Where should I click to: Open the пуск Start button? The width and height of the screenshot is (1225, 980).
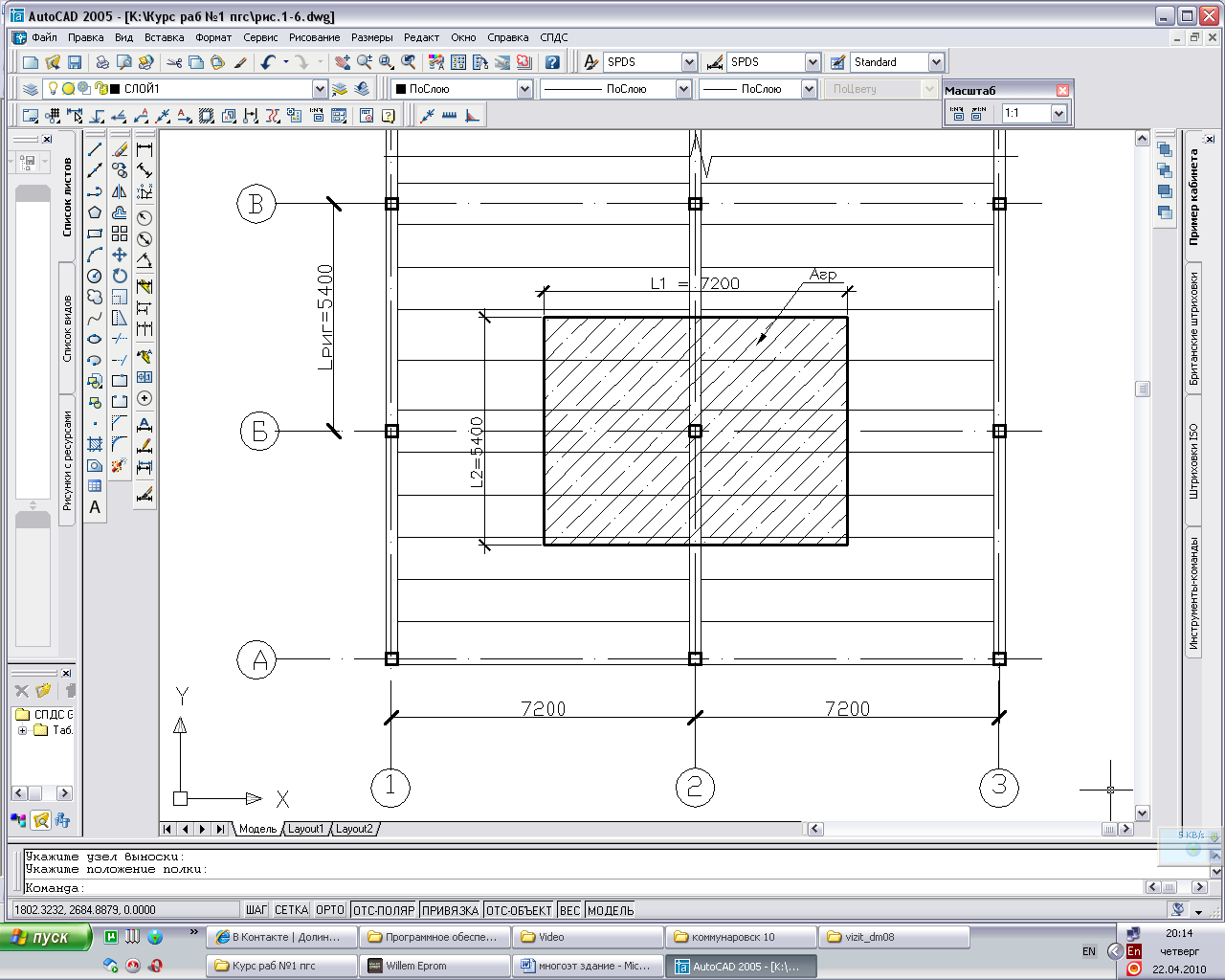click(45, 937)
